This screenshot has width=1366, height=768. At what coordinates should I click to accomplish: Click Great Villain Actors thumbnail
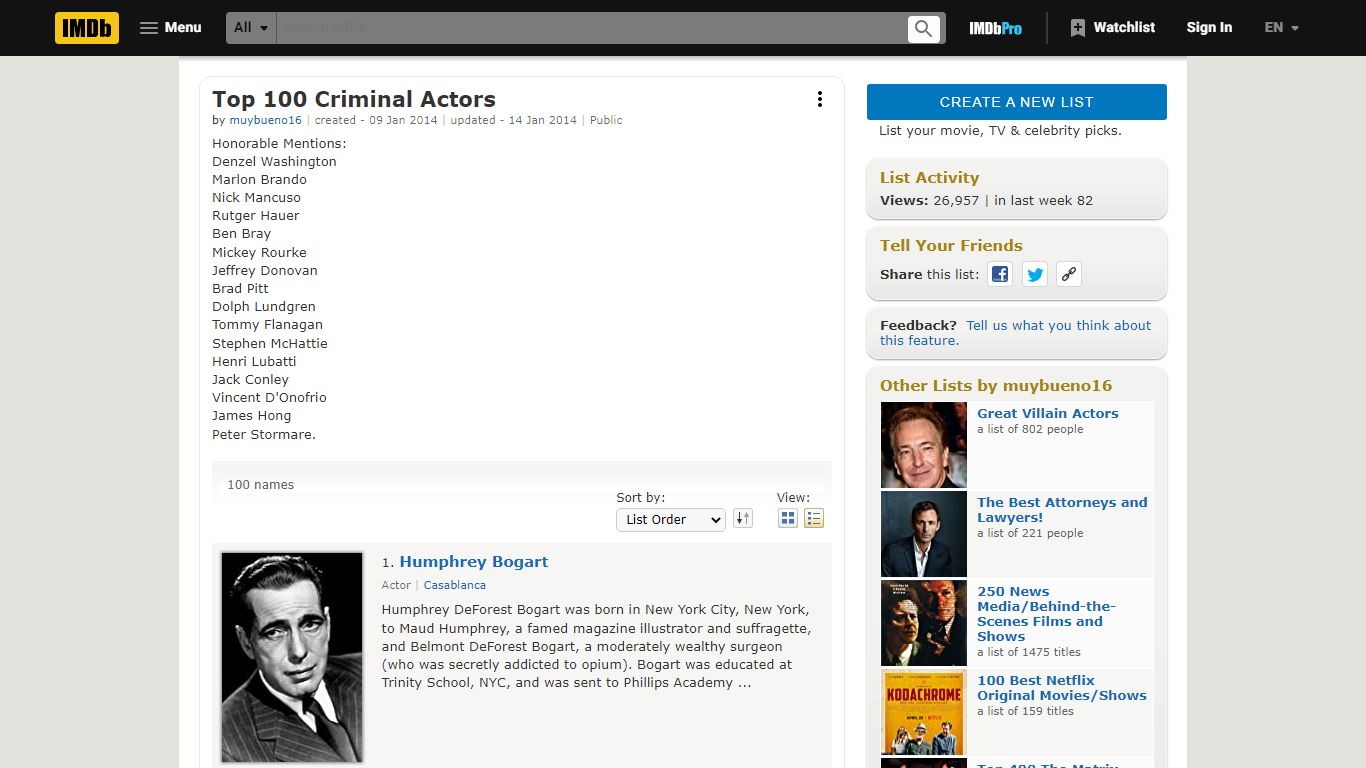[924, 445]
